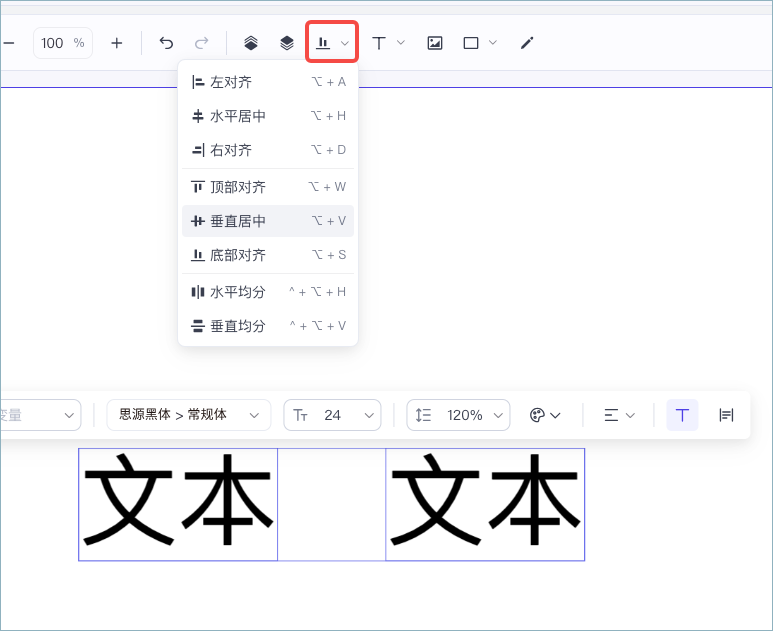Viewport: 773px width, 631px height.
Task: Open the line height 120% dropdown
Action: 458,415
